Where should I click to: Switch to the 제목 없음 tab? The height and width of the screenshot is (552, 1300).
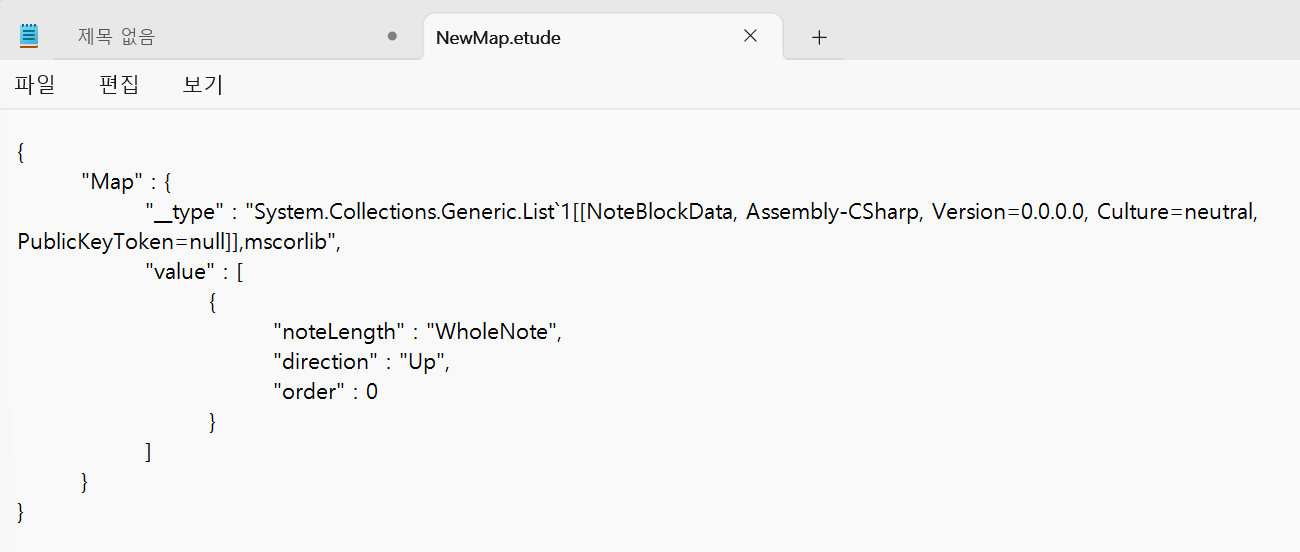[117, 37]
